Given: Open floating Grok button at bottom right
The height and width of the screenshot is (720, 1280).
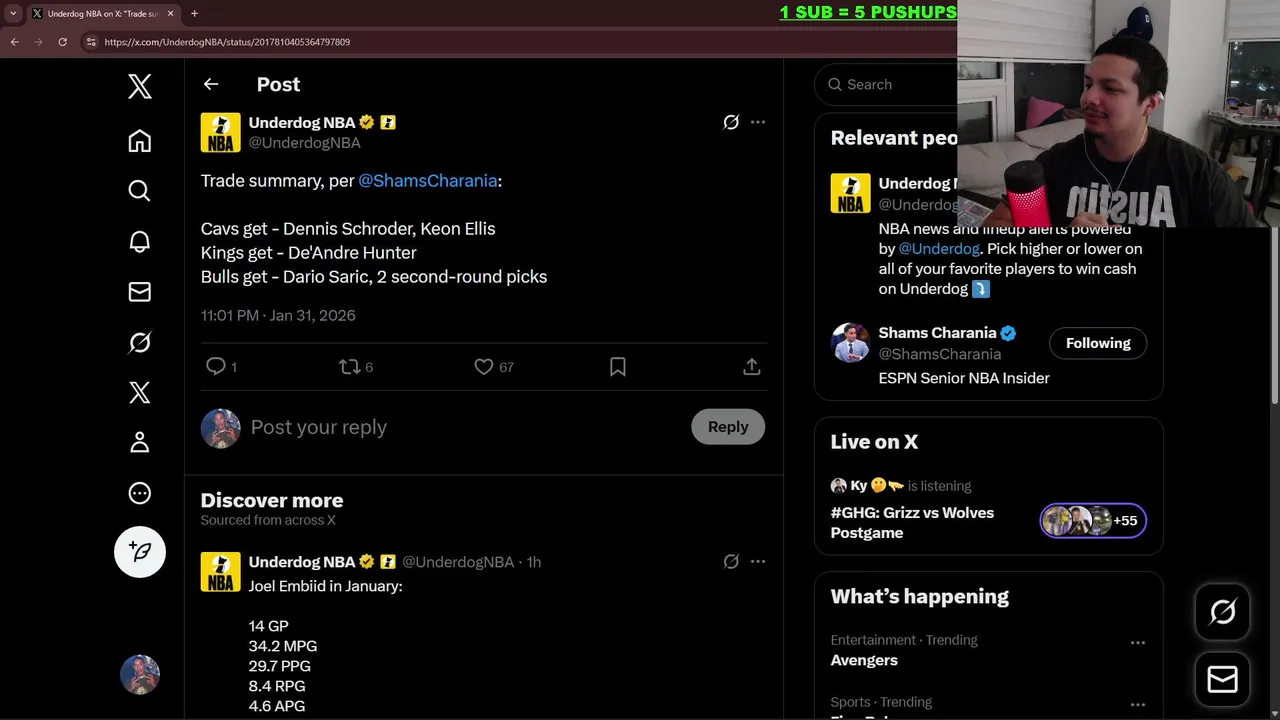Looking at the screenshot, I should pos(1223,612).
